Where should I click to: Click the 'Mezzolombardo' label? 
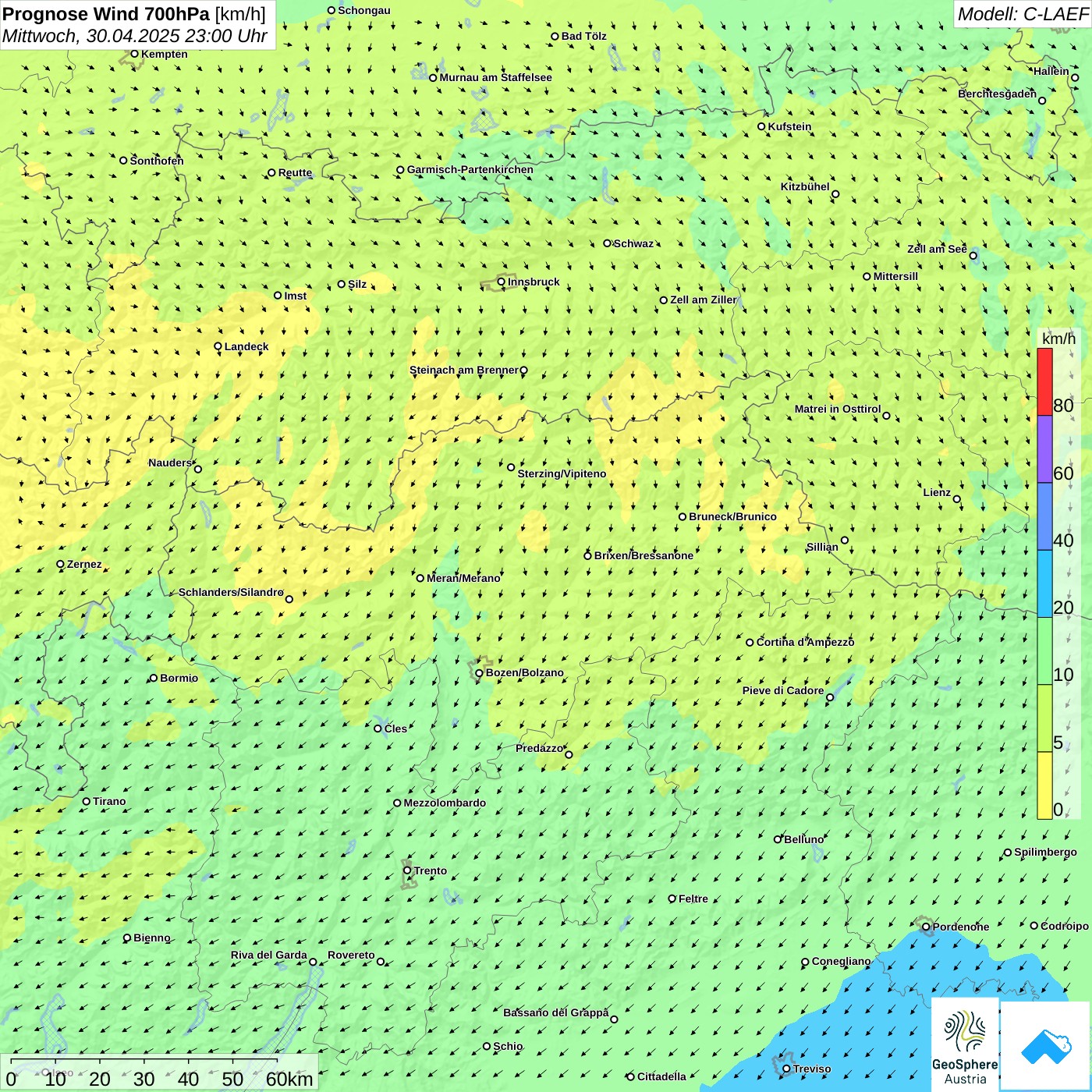coord(445,803)
